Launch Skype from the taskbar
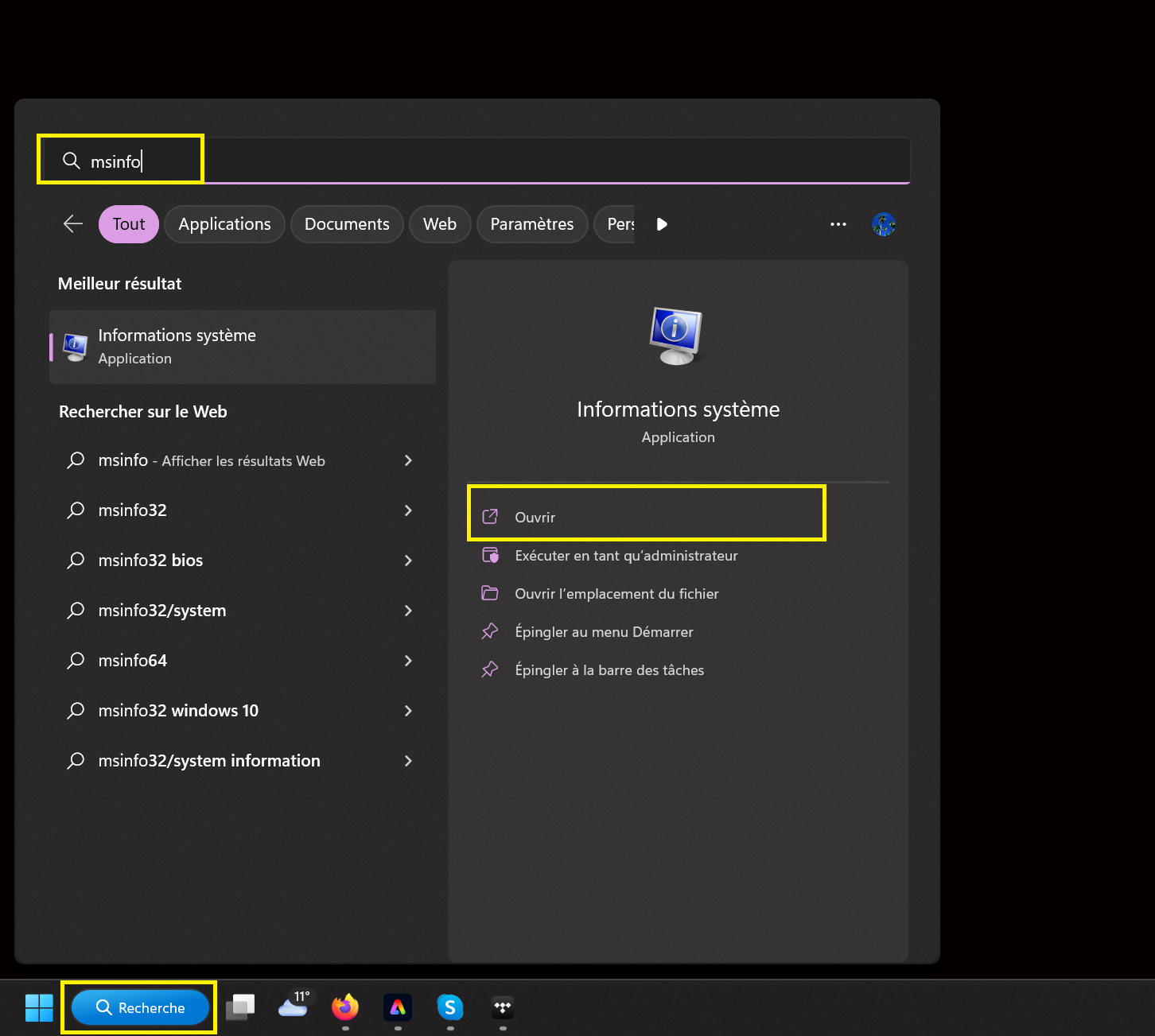Viewport: 1155px width, 1036px height. coord(450,1007)
